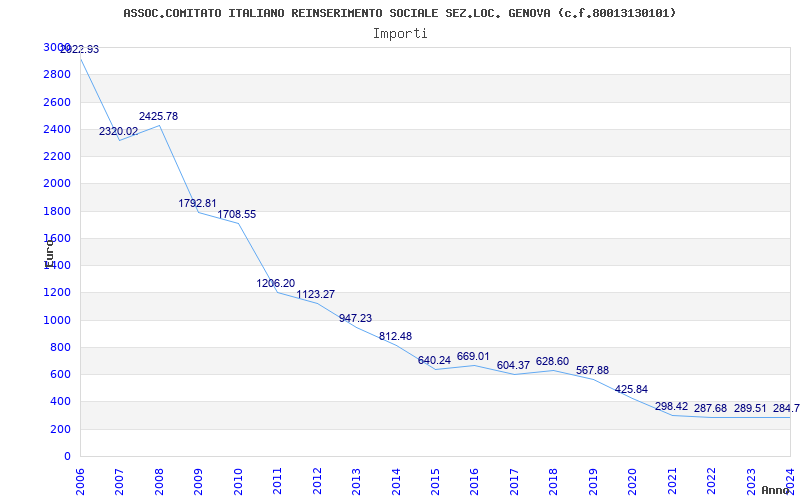Viewport: 800px width, 500px height.
Task: Click the 2200 value on the Euro axis
Action: click(x=57, y=157)
